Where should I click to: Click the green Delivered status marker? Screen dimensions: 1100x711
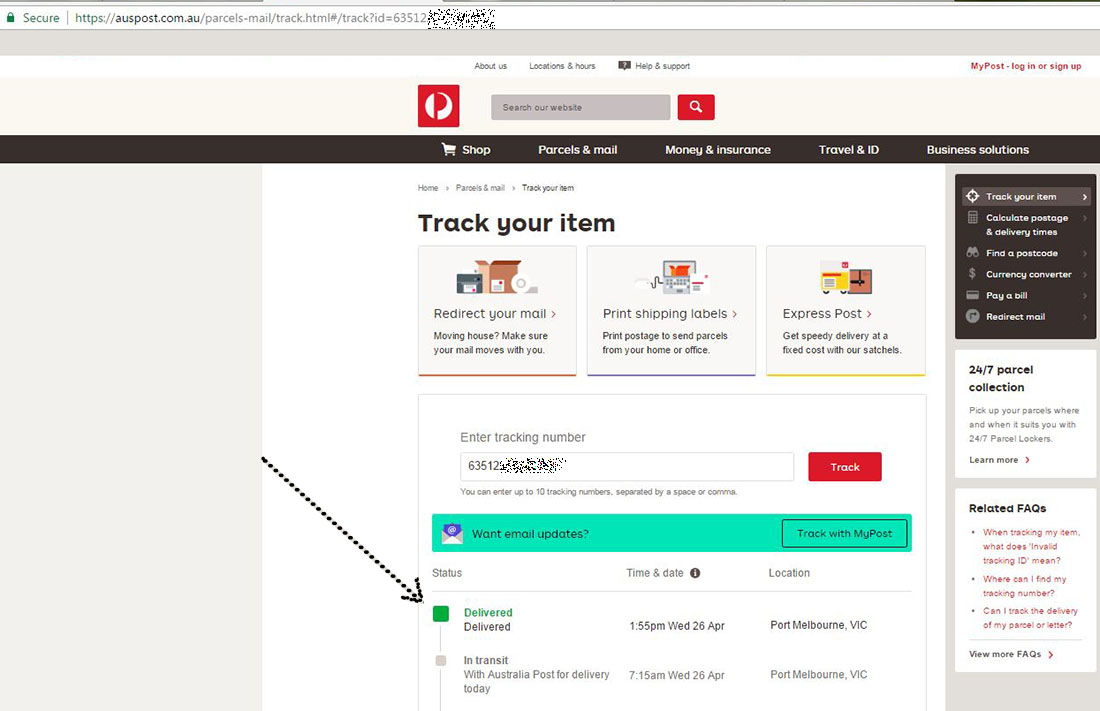pyautogui.click(x=441, y=614)
